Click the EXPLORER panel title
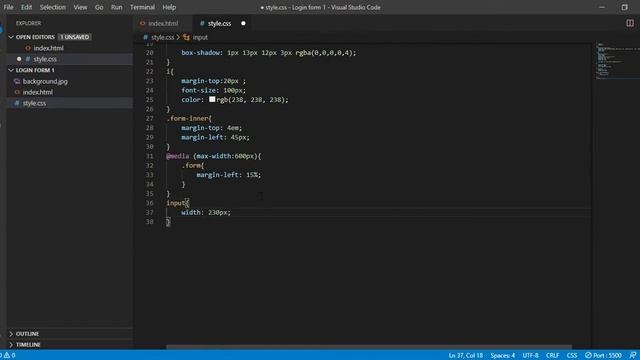The image size is (640, 360). coord(28,23)
